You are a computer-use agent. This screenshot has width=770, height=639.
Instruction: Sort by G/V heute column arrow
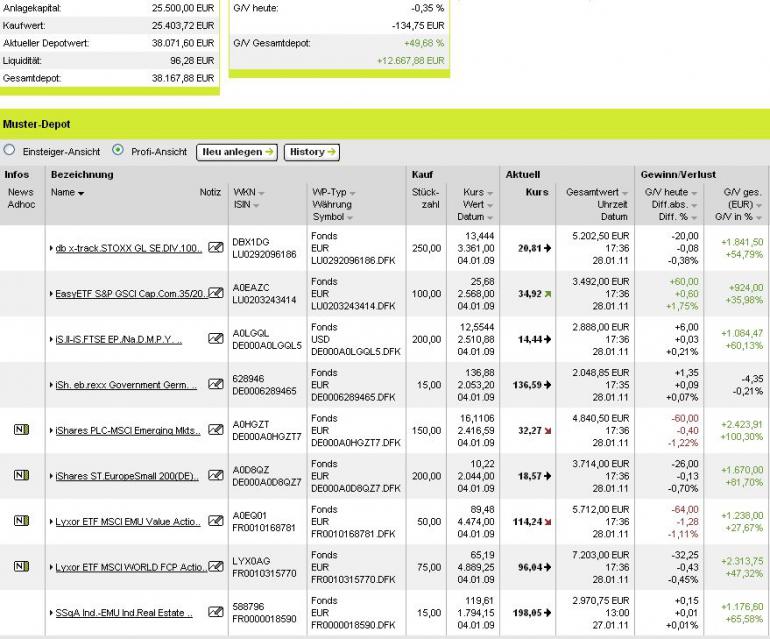click(x=694, y=194)
